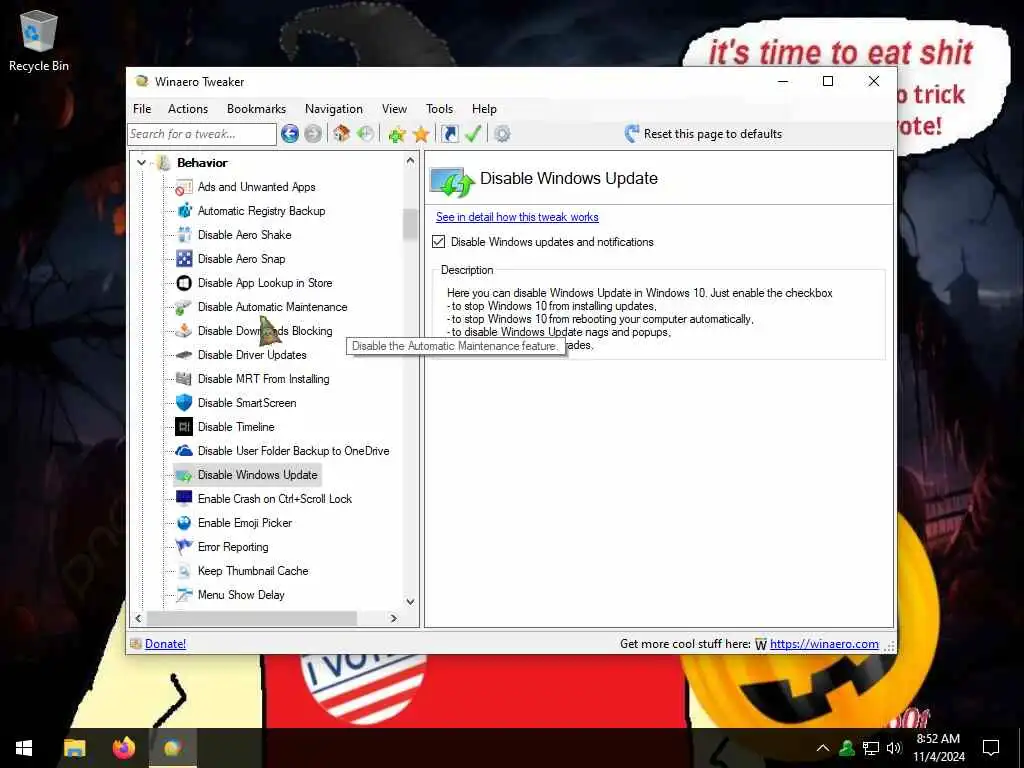Click the blue Back navigation arrow
Image resolution: width=1024 pixels, height=768 pixels.
coord(290,134)
